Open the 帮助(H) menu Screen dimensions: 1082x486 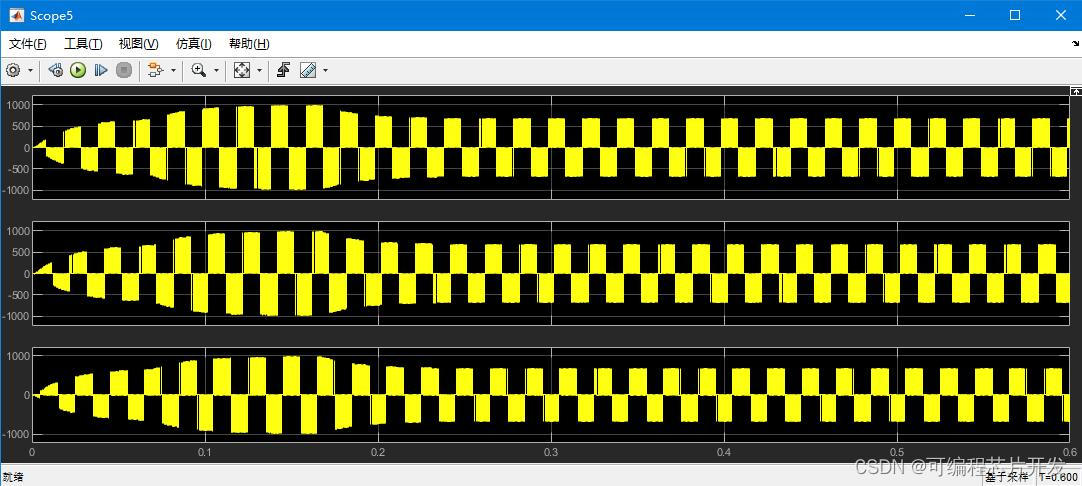(249, 44)
